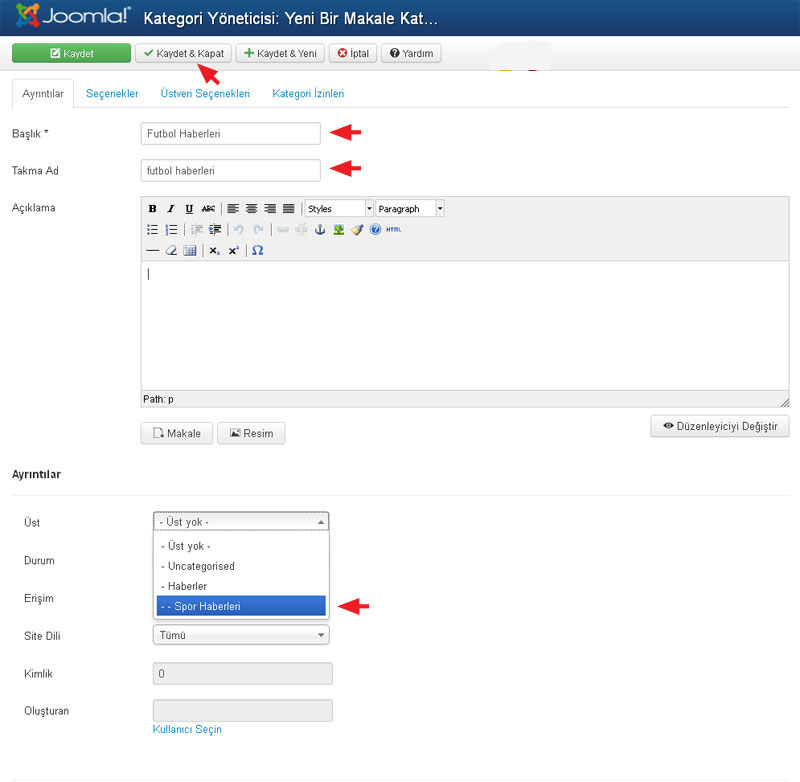Open the HTML source editor
800x782 pixels.
click(393, 230)
